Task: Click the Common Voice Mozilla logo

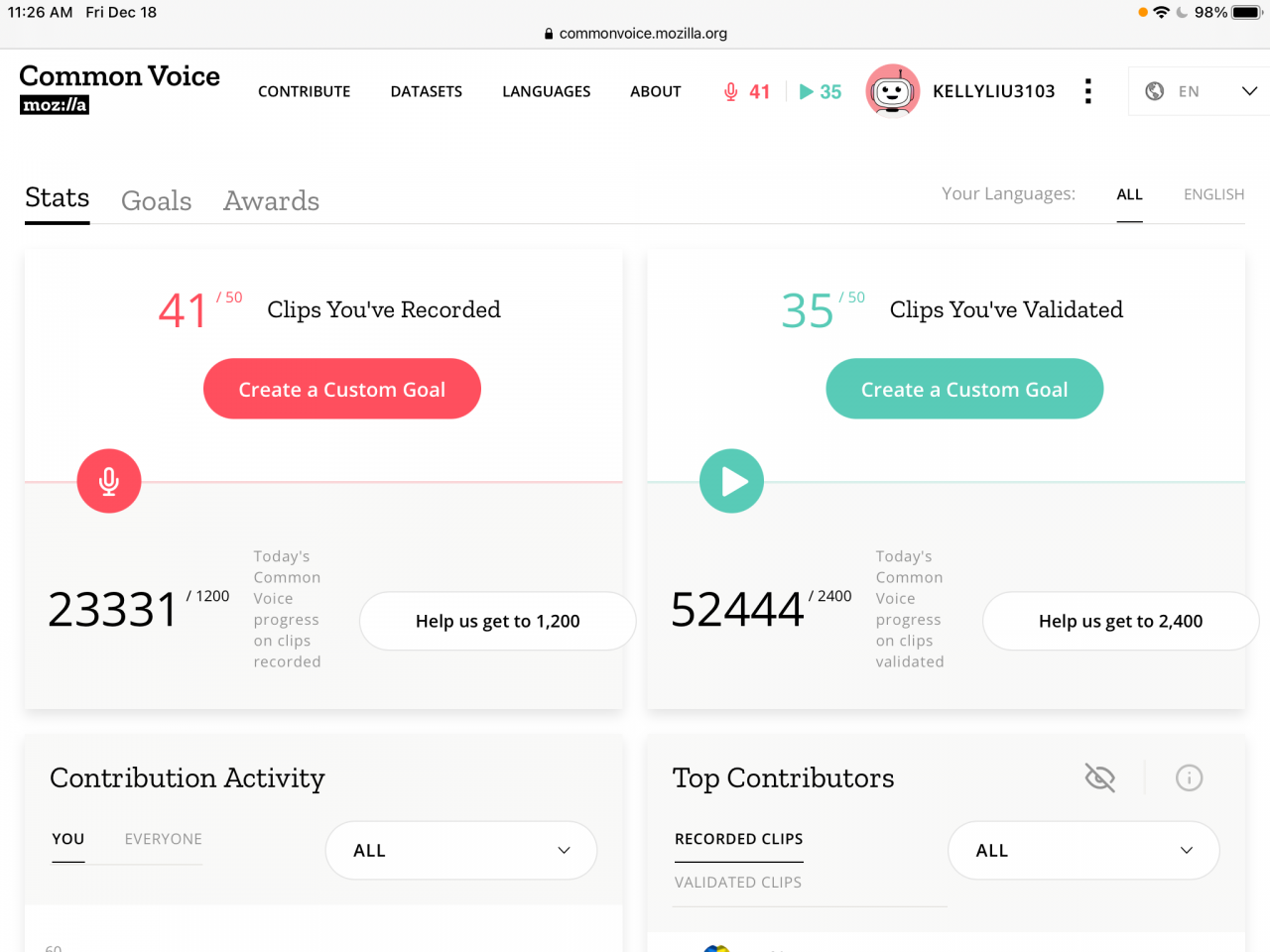Action: [119, 89]
